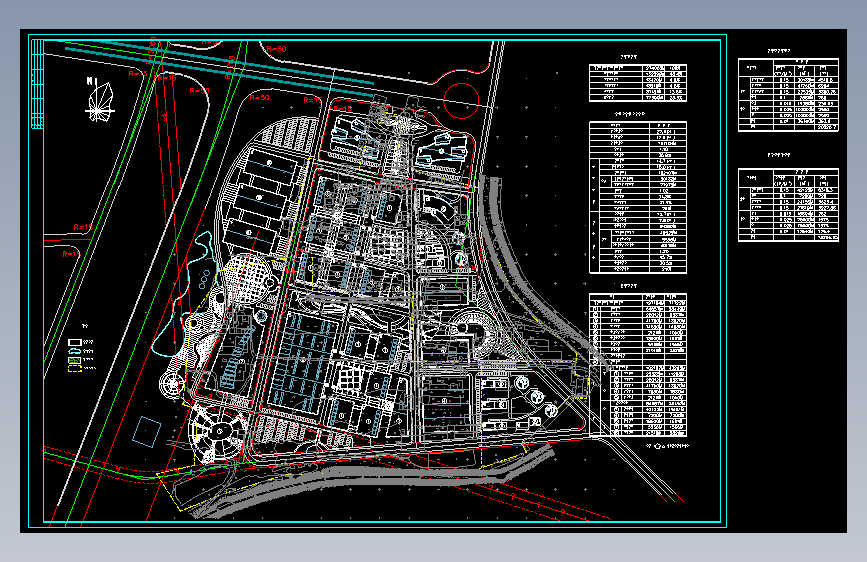Select the large bottom data table in the middle column
The height and width of the screenshot is (562, 867).
tap(638, 365)
